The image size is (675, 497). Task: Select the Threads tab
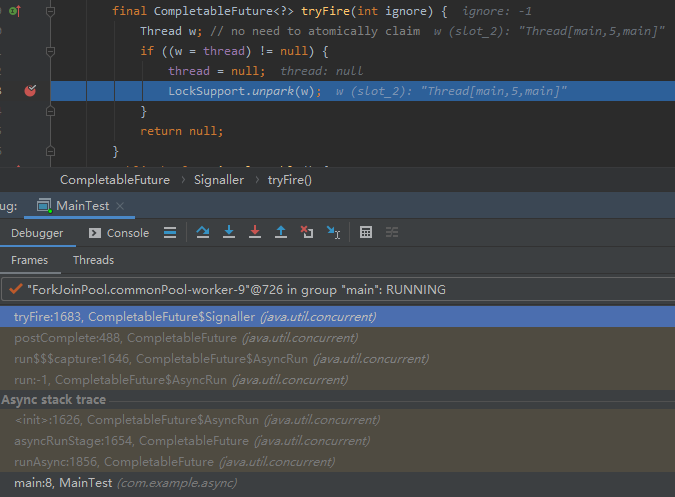coord(93,260)
